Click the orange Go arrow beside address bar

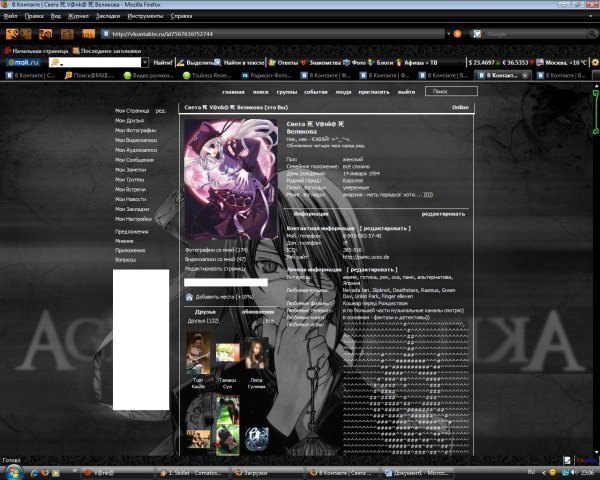(x=457, y=34)
